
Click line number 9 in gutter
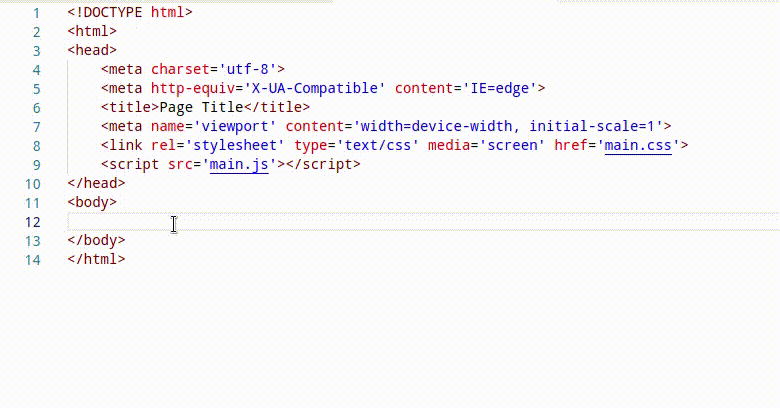36,165
